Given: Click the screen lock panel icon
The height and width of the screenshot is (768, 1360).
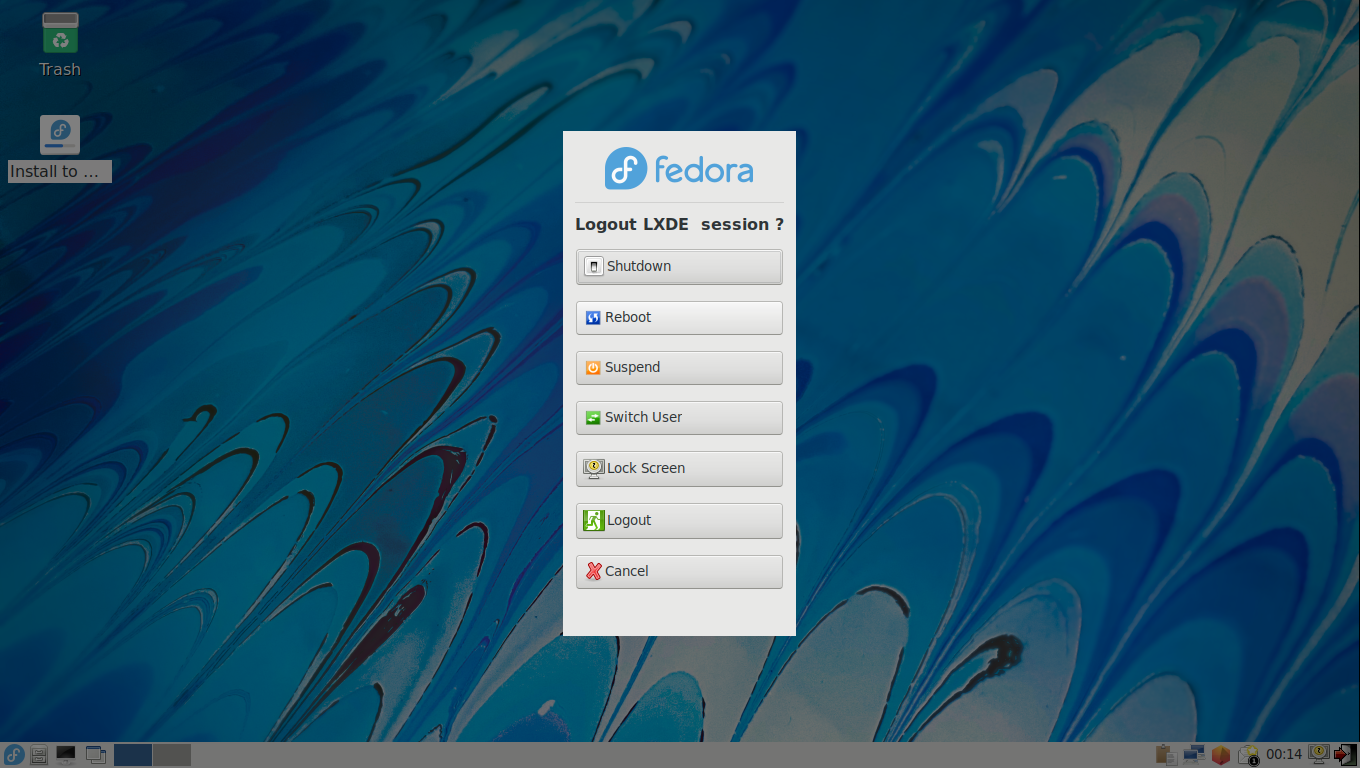Looking at the screenshot, I should click(1320, 755).
